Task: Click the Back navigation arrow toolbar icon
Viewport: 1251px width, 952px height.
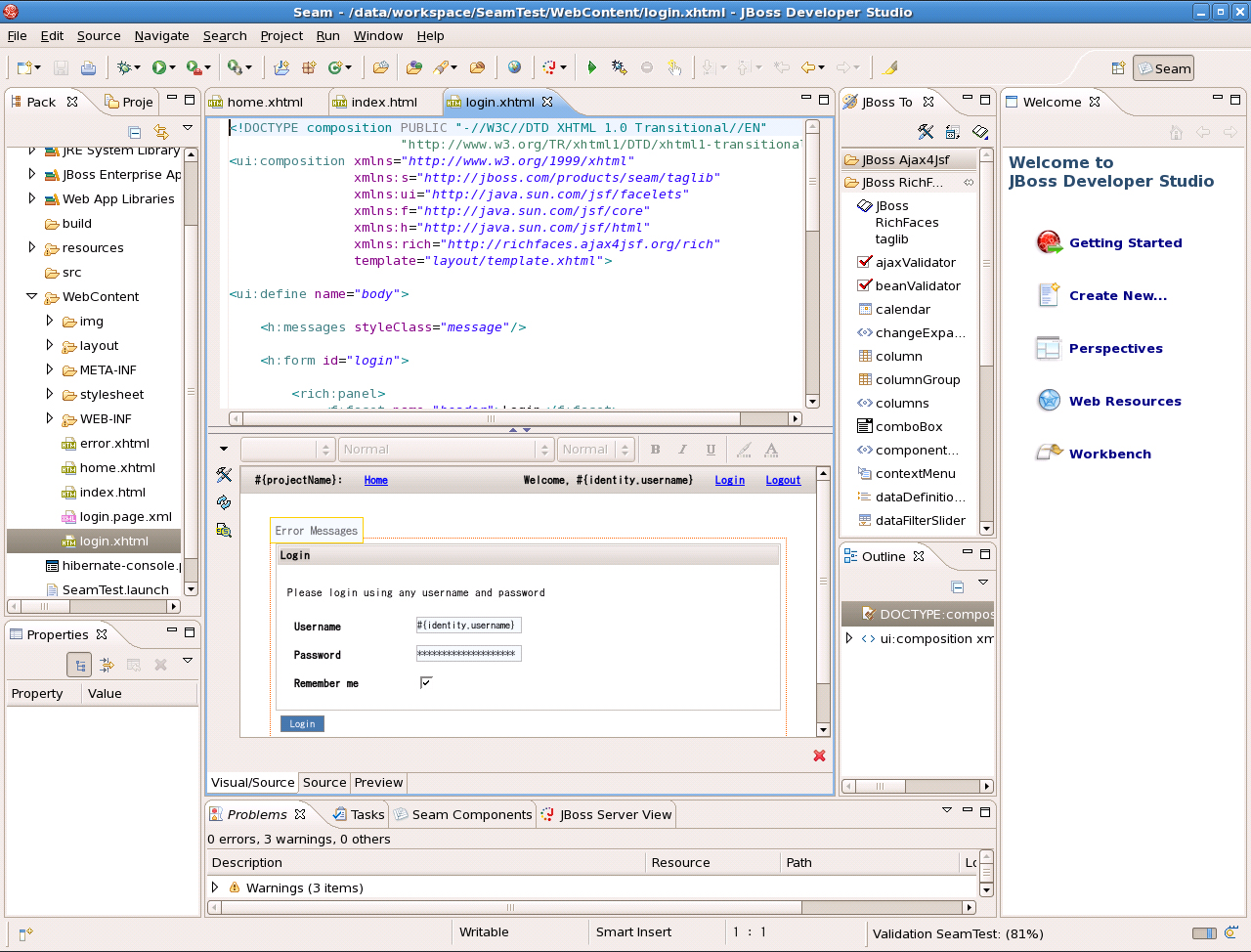Action: point(808,67)
